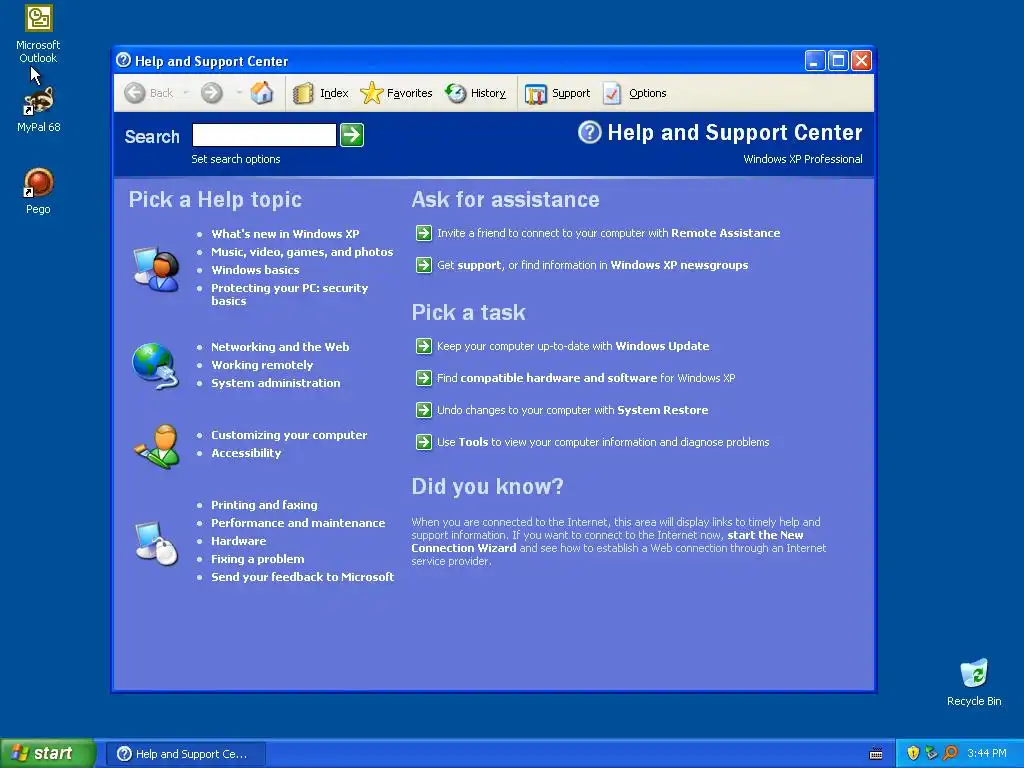The image size is (1024, 768).
Task: Go to the Help home page icon
Action: pos(262,93)
